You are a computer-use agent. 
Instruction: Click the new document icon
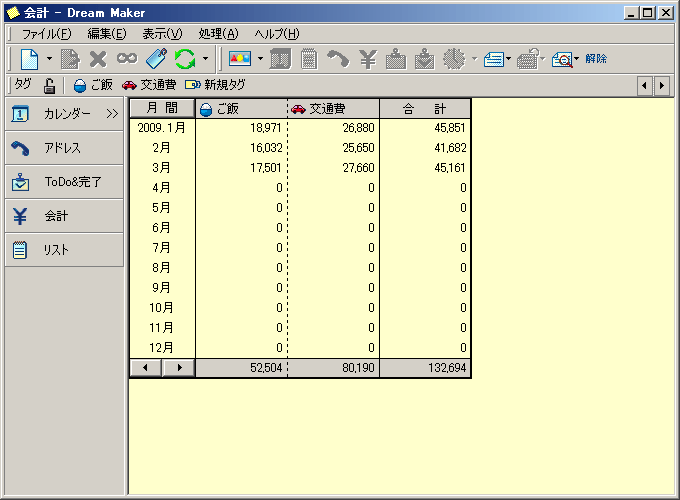[29, 59]
